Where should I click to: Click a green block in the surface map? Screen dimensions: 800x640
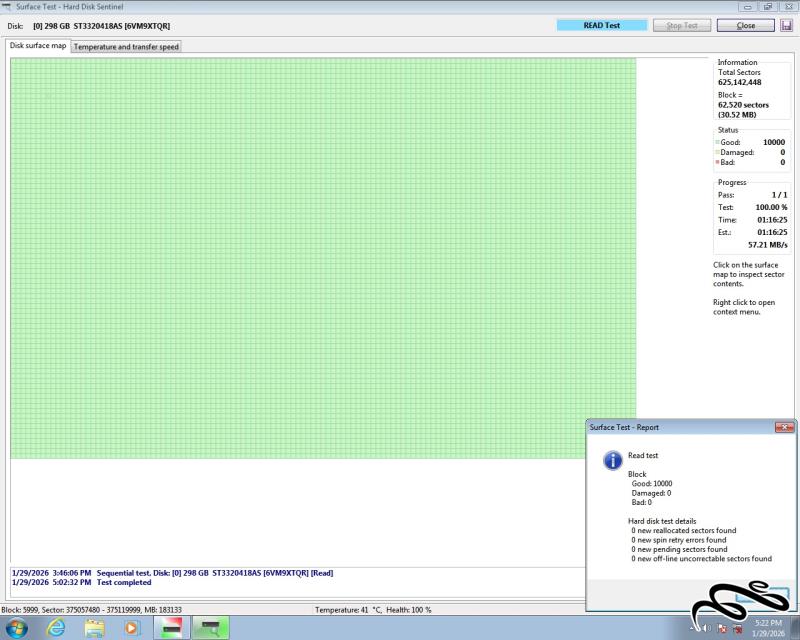(x=300, y=250)
